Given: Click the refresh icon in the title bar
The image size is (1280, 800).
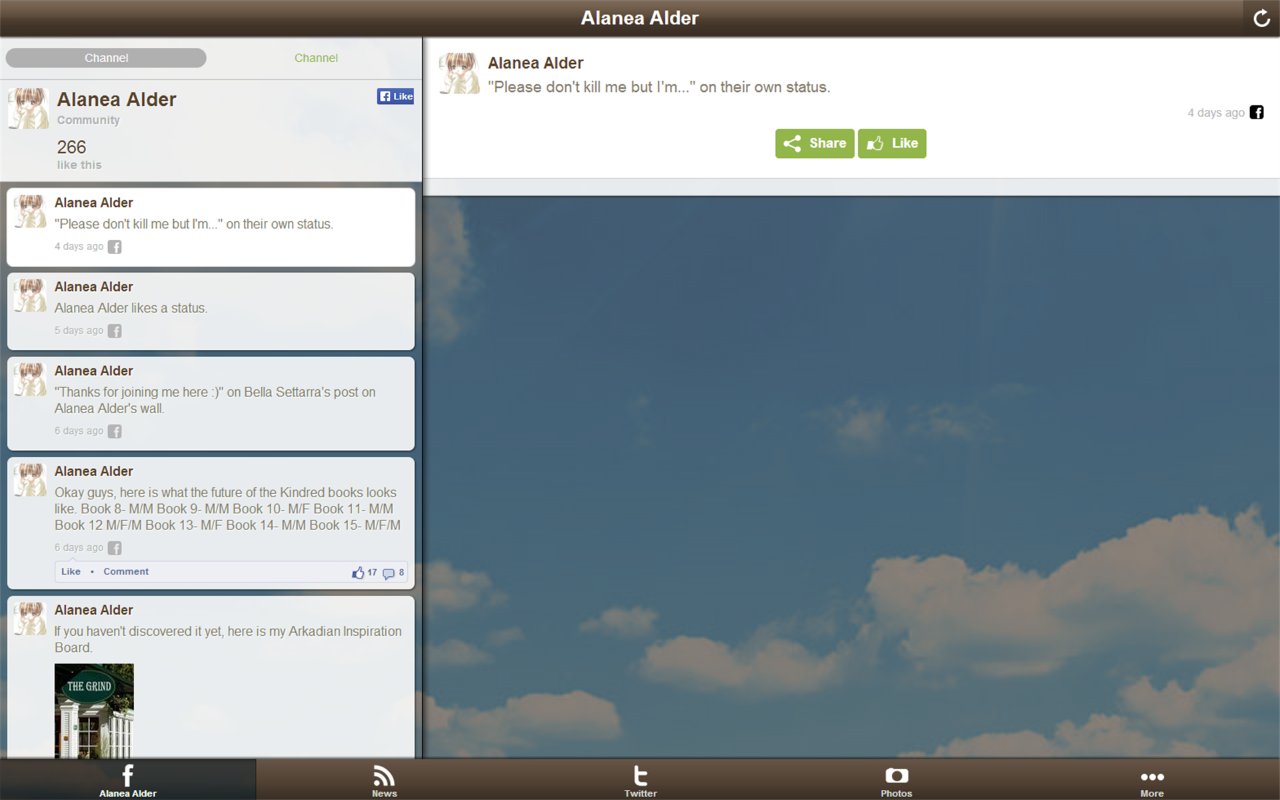Looking at the screenshot, I should click(x=1260, y=17).
